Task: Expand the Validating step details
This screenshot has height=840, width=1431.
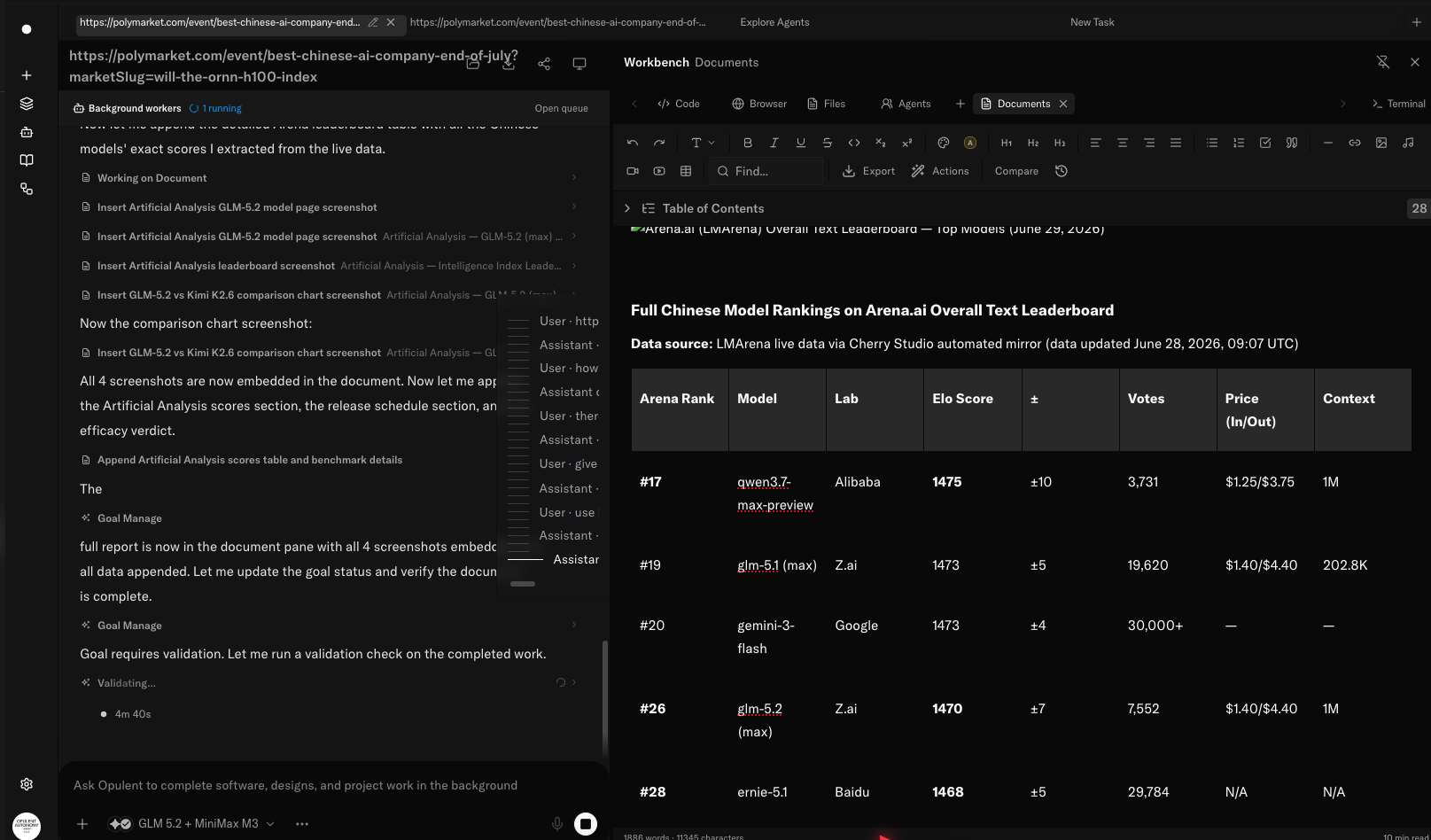Action: (574, 683)
